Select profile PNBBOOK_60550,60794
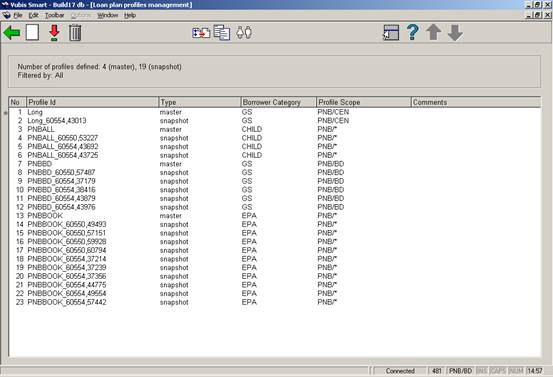This screenshot has height=377, width=553. [275, 250]
